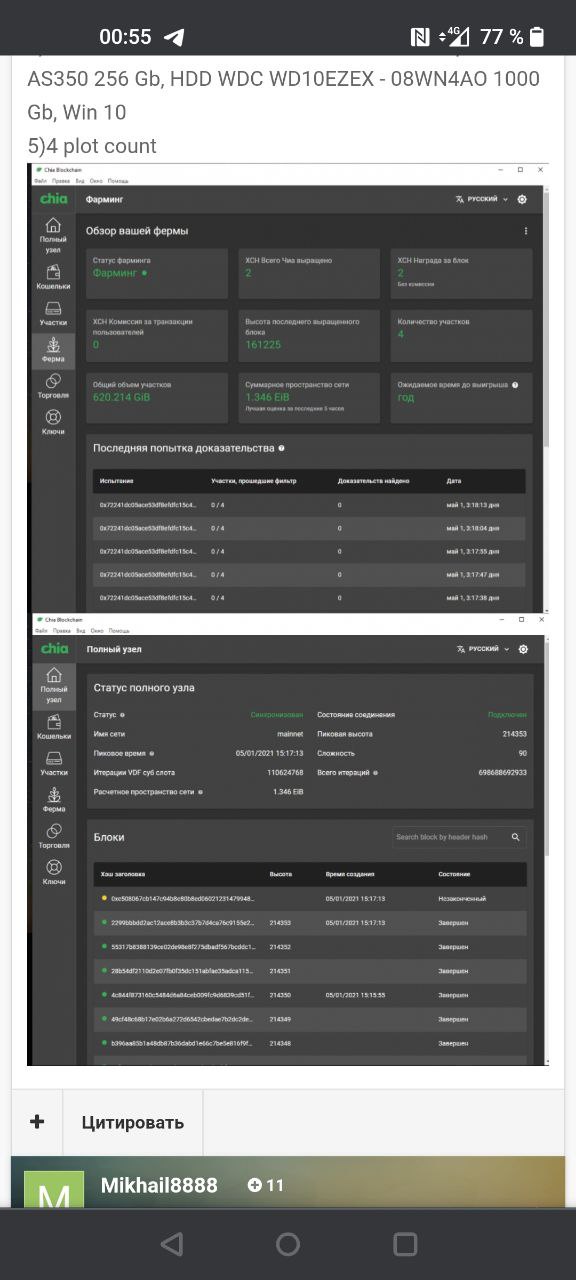Screen dimensions: 576x1280
Task: Click Ключи keys icon in upper Chia screenshot
Action: coord(54,423)
